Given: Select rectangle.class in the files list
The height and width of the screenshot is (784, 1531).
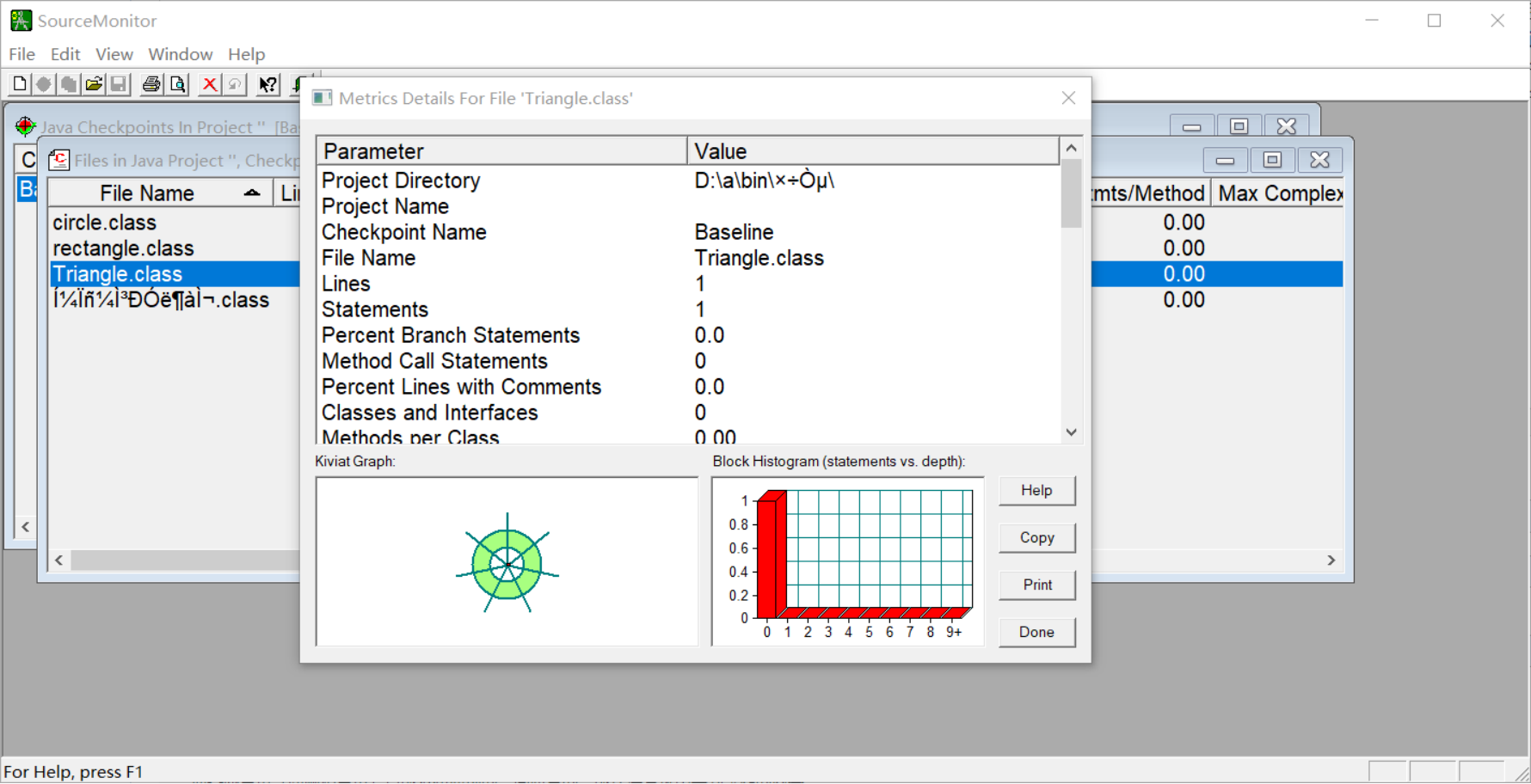Looking at the screenshot, I should pyautogui.click(x=124, y=248).
